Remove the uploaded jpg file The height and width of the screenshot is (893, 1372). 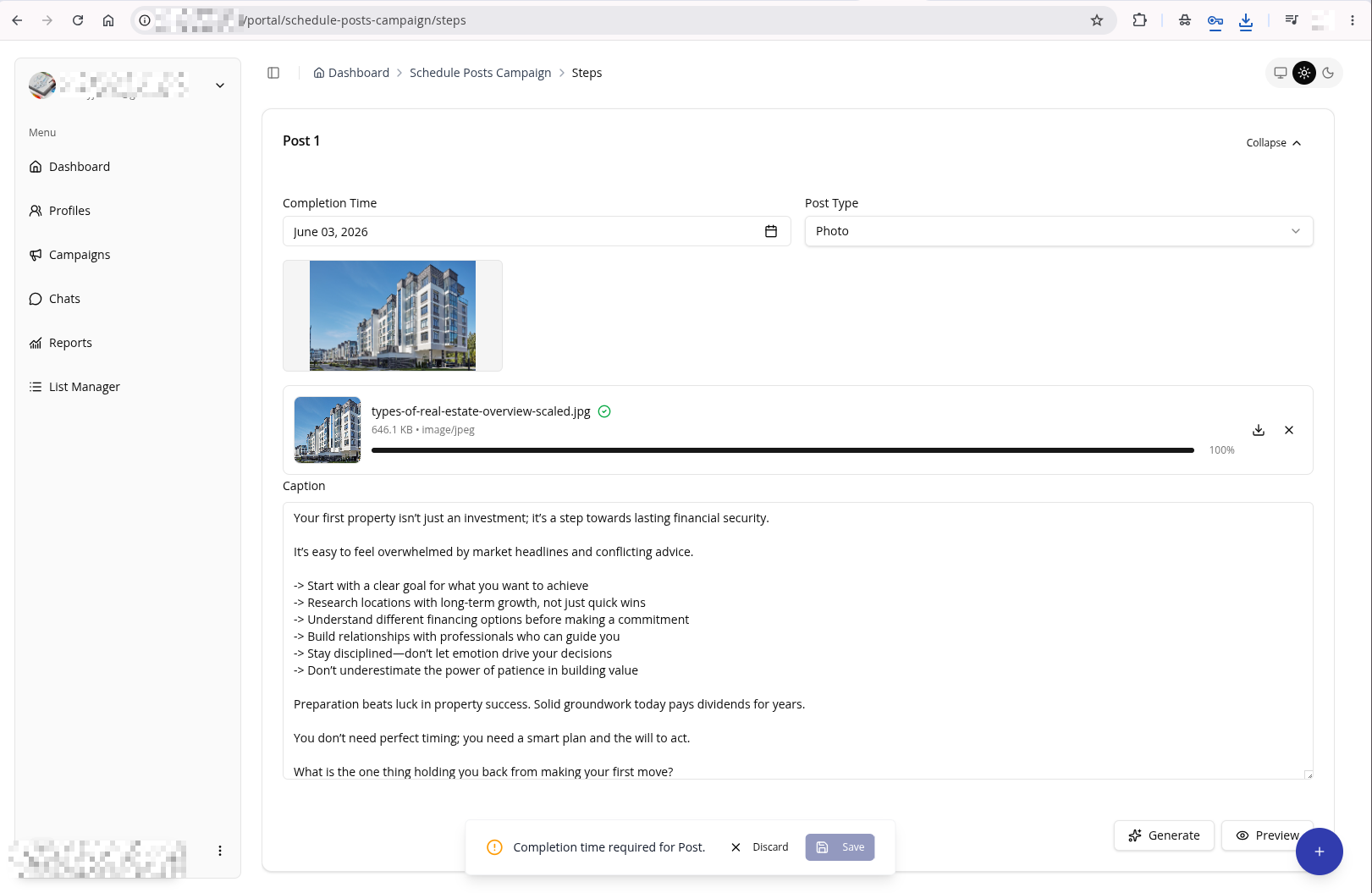1289,430
